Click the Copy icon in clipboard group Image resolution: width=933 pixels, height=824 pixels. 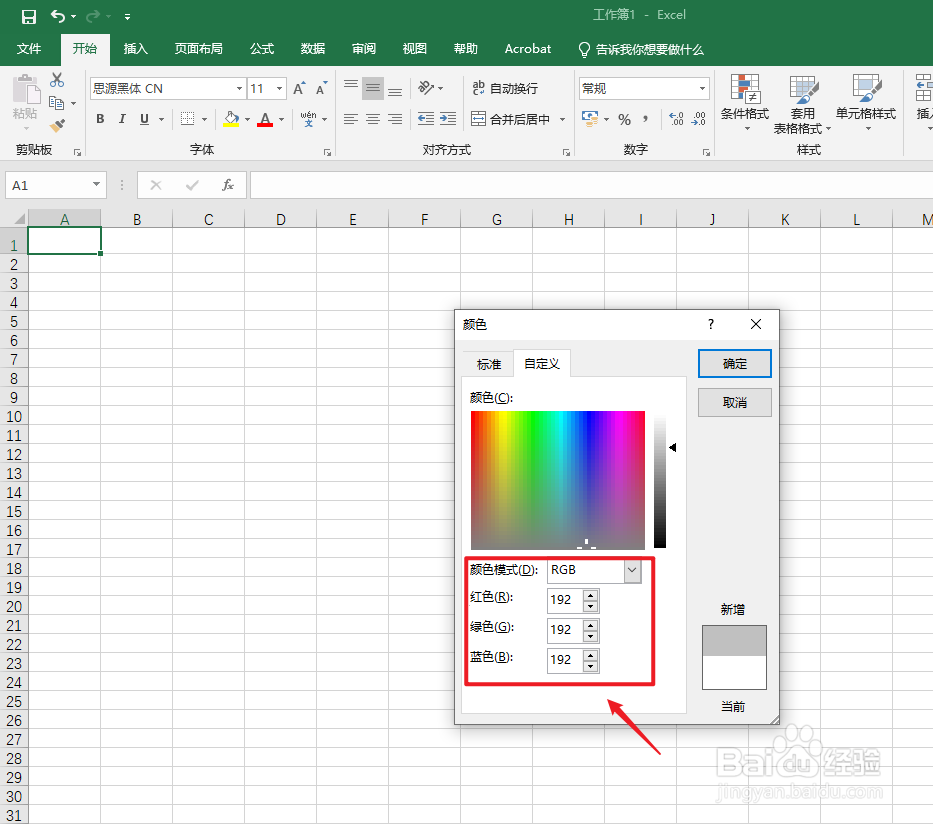pyautogui.click(x=57, y=103)
